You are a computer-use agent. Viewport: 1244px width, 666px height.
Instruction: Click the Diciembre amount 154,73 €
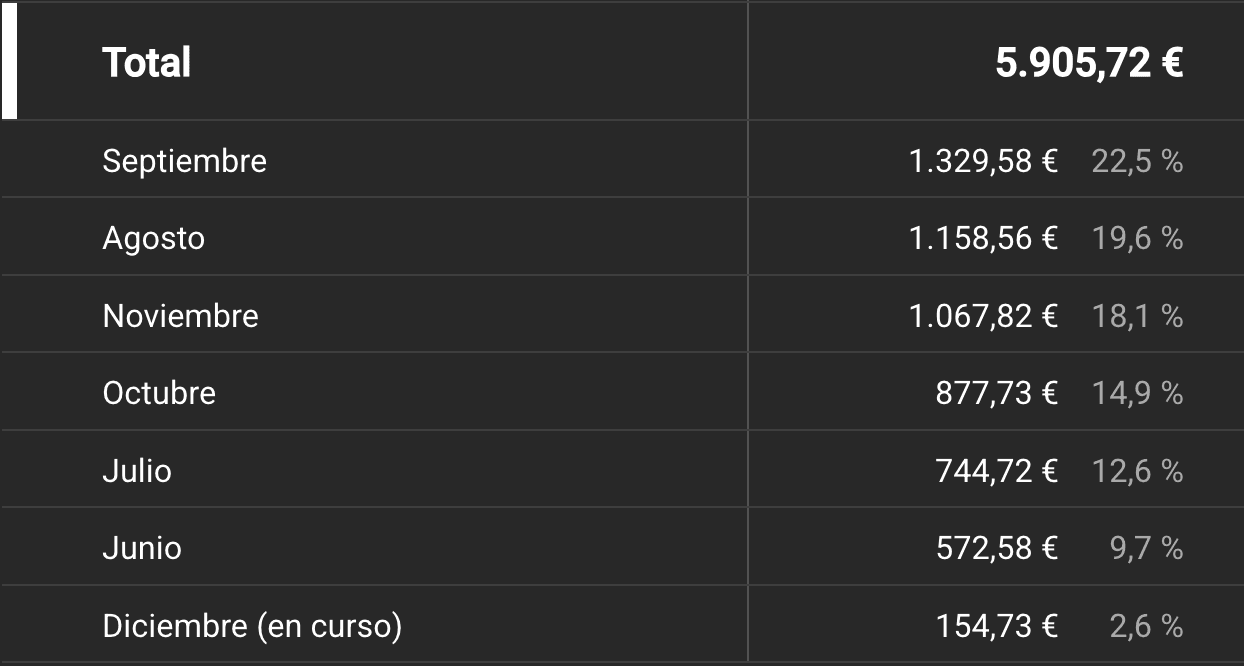996,626
